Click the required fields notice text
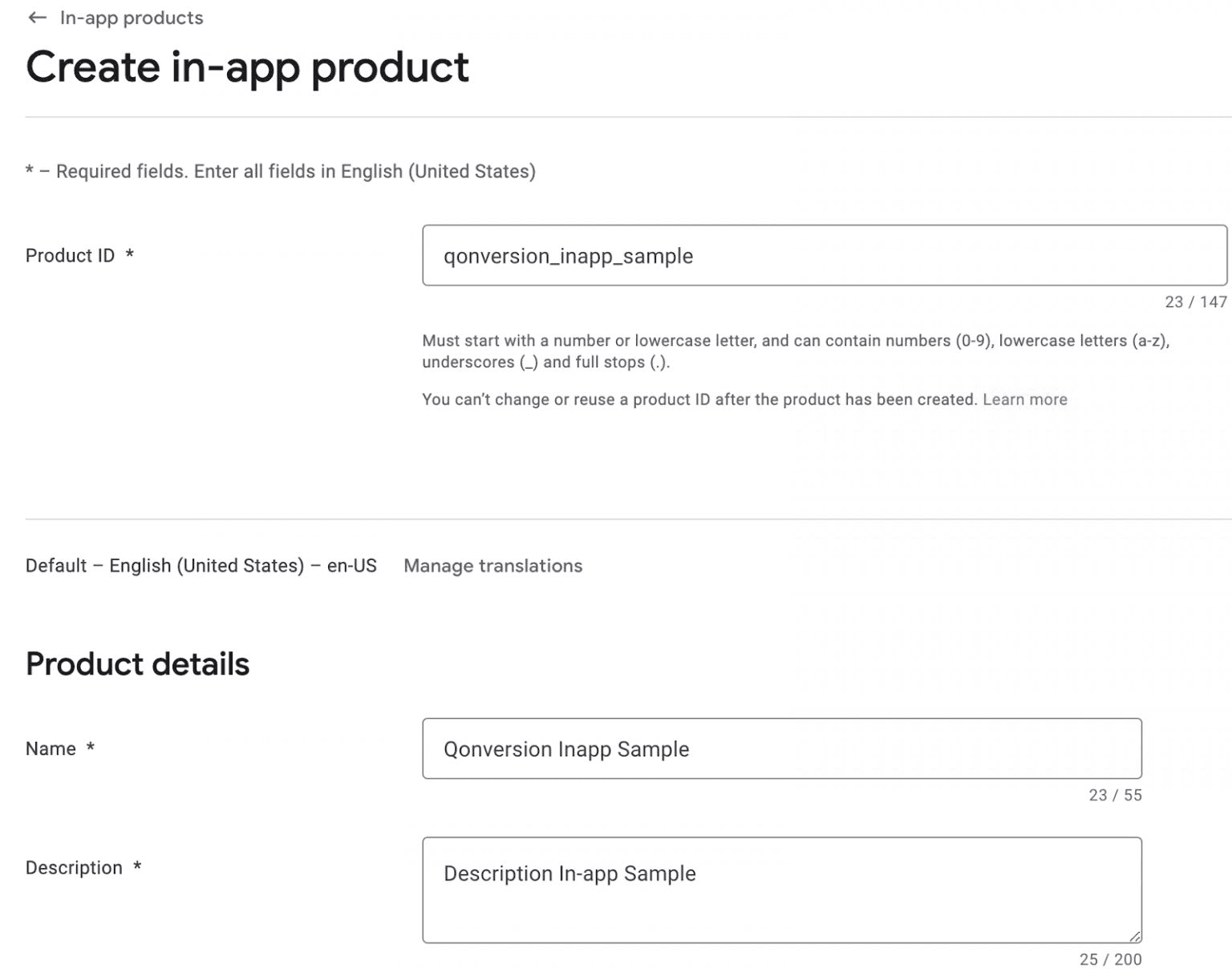The height and width of the screenshot is (969, 1232). point(281,171)
